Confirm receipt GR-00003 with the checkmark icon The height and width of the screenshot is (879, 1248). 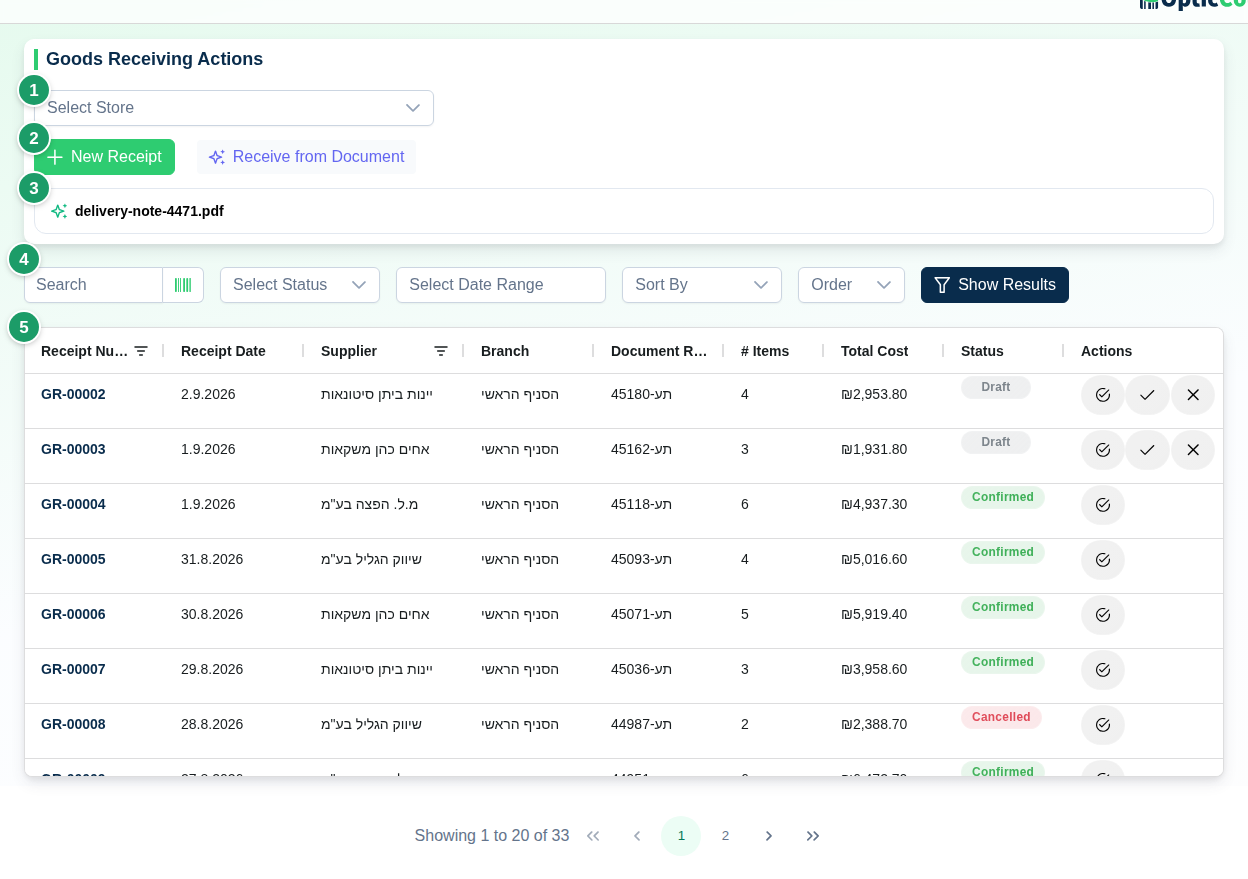(x=1147, y=450)
